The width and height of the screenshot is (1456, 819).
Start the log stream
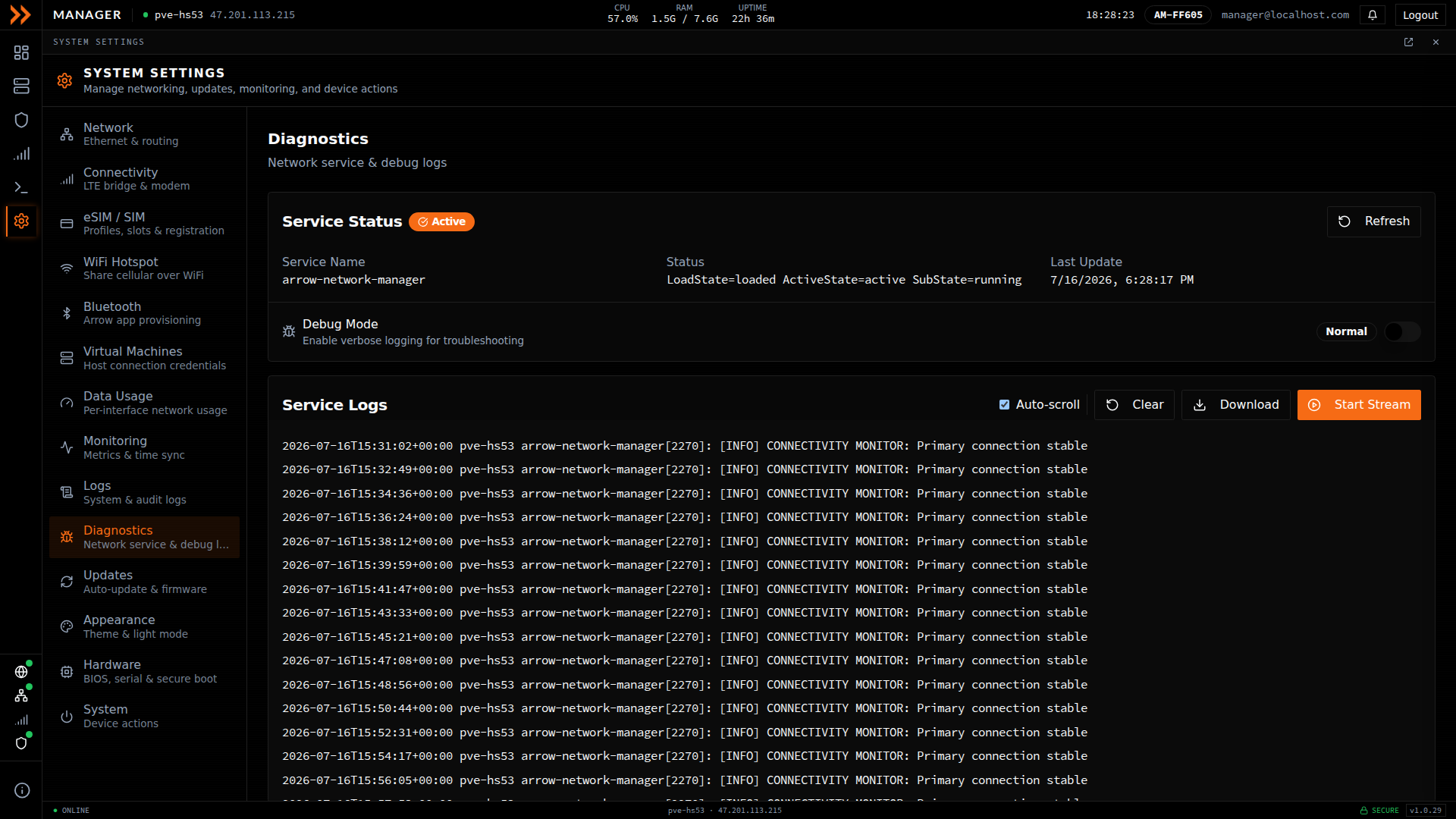1359,405
